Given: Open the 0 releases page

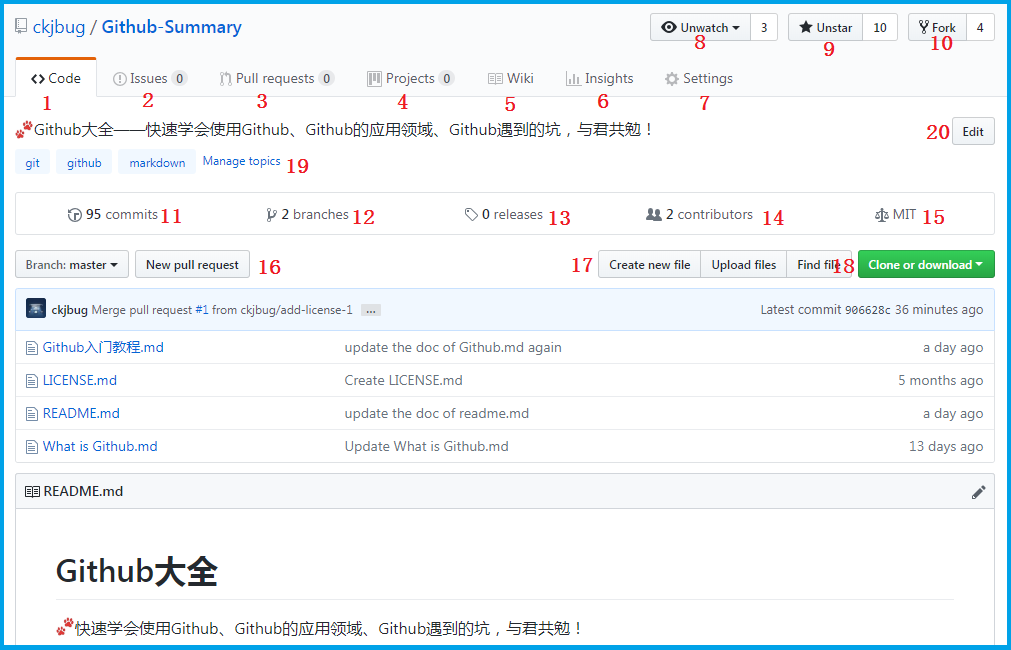Looking at the screenshot, I should coord(504,214).
